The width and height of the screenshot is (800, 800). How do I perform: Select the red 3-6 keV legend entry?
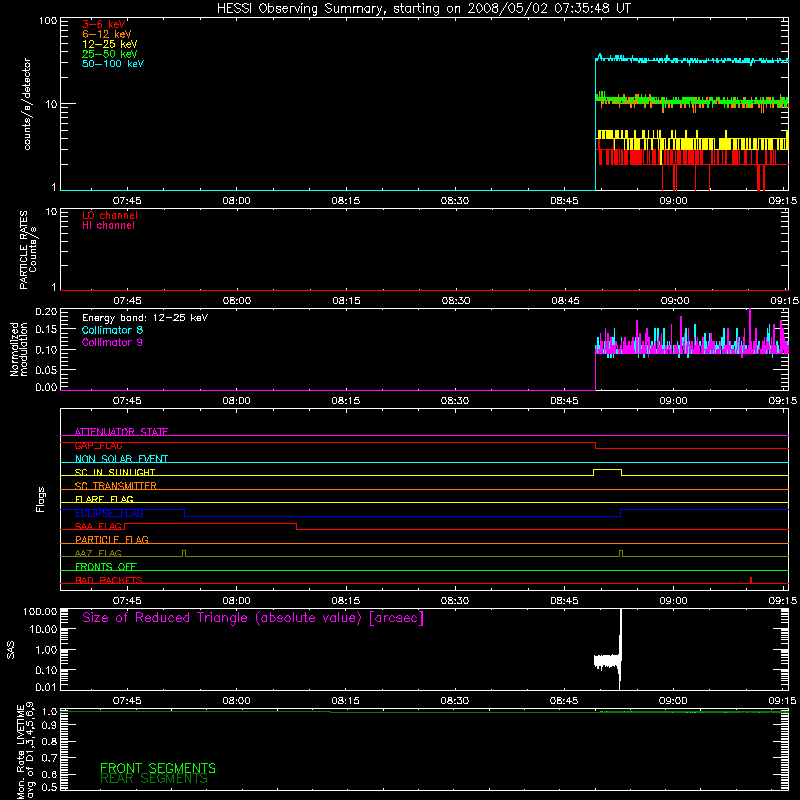[104, 24]
